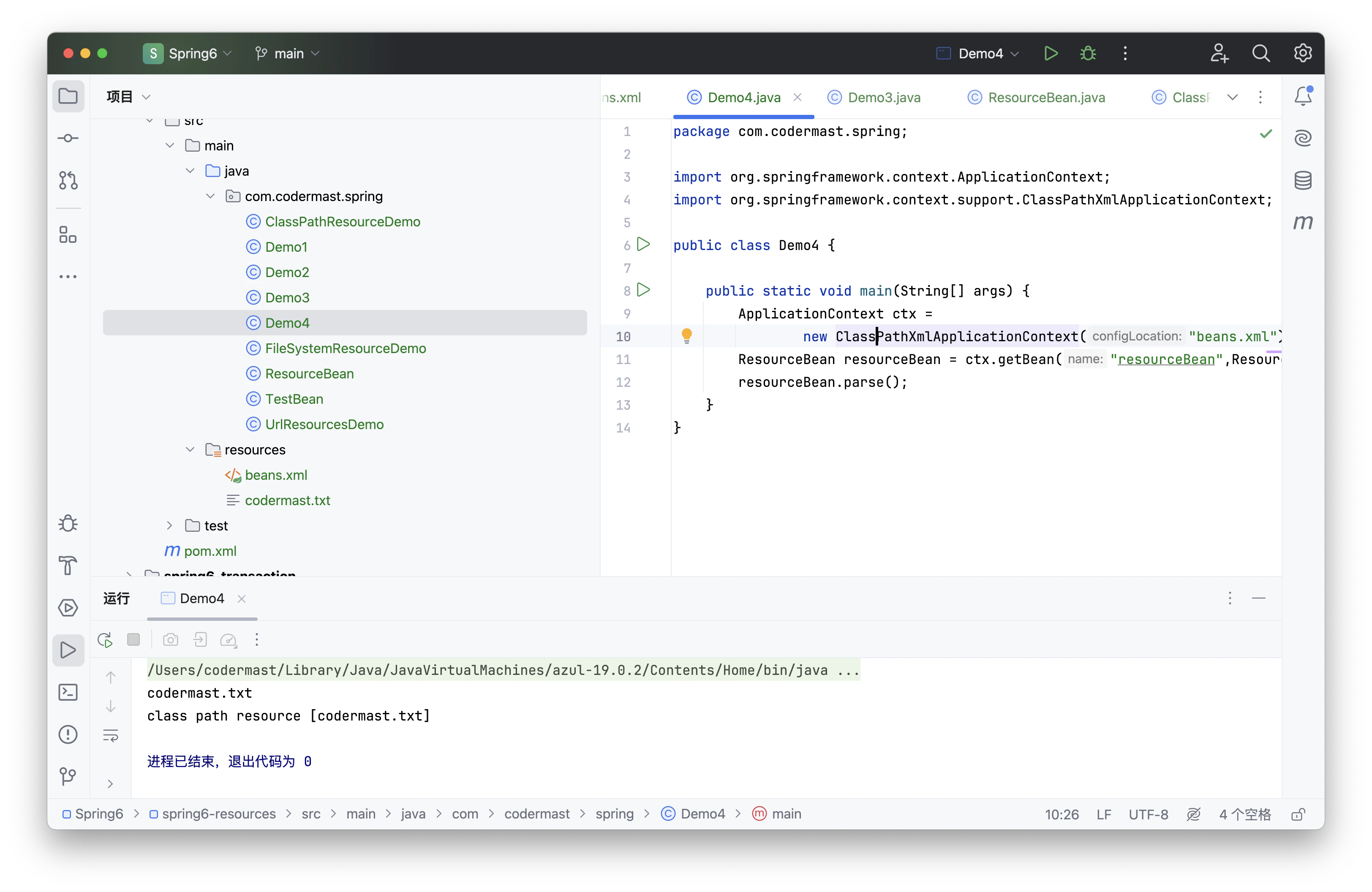The image size is (1372, 892).
Task: Open the Pull Requests sidebar icon
Action: (x=68, y=180)
